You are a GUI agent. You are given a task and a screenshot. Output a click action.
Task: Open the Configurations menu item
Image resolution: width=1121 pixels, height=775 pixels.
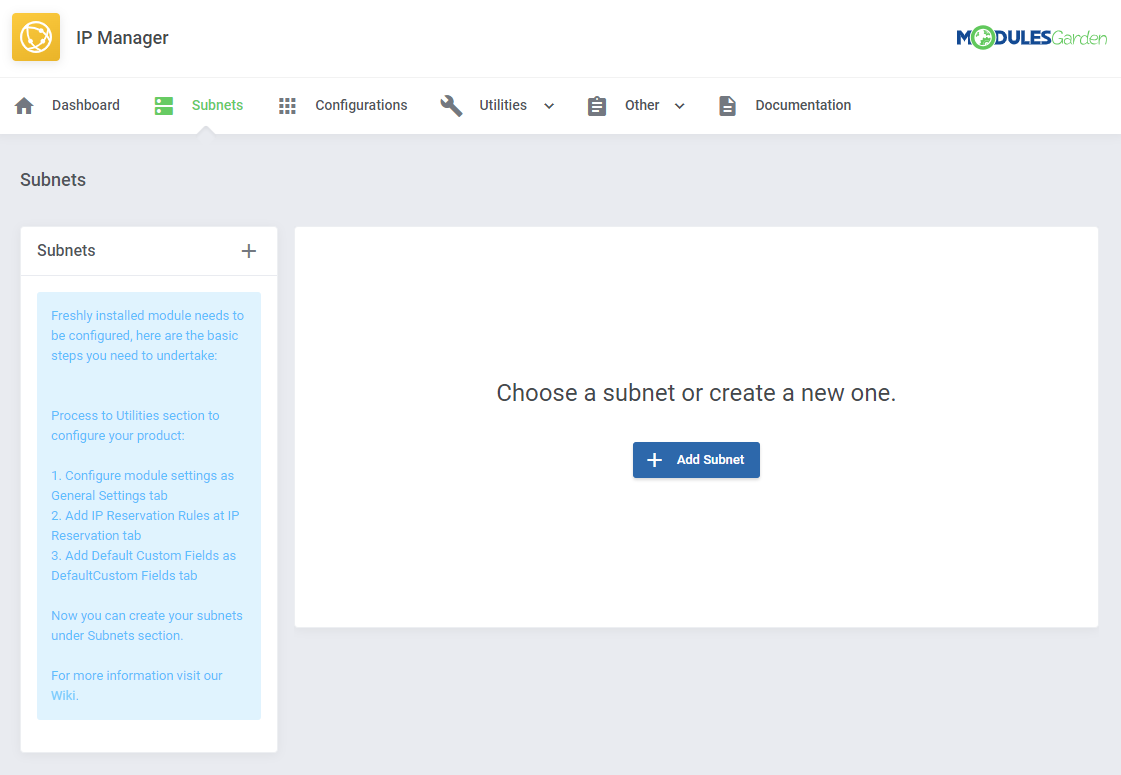click(361, 105)
